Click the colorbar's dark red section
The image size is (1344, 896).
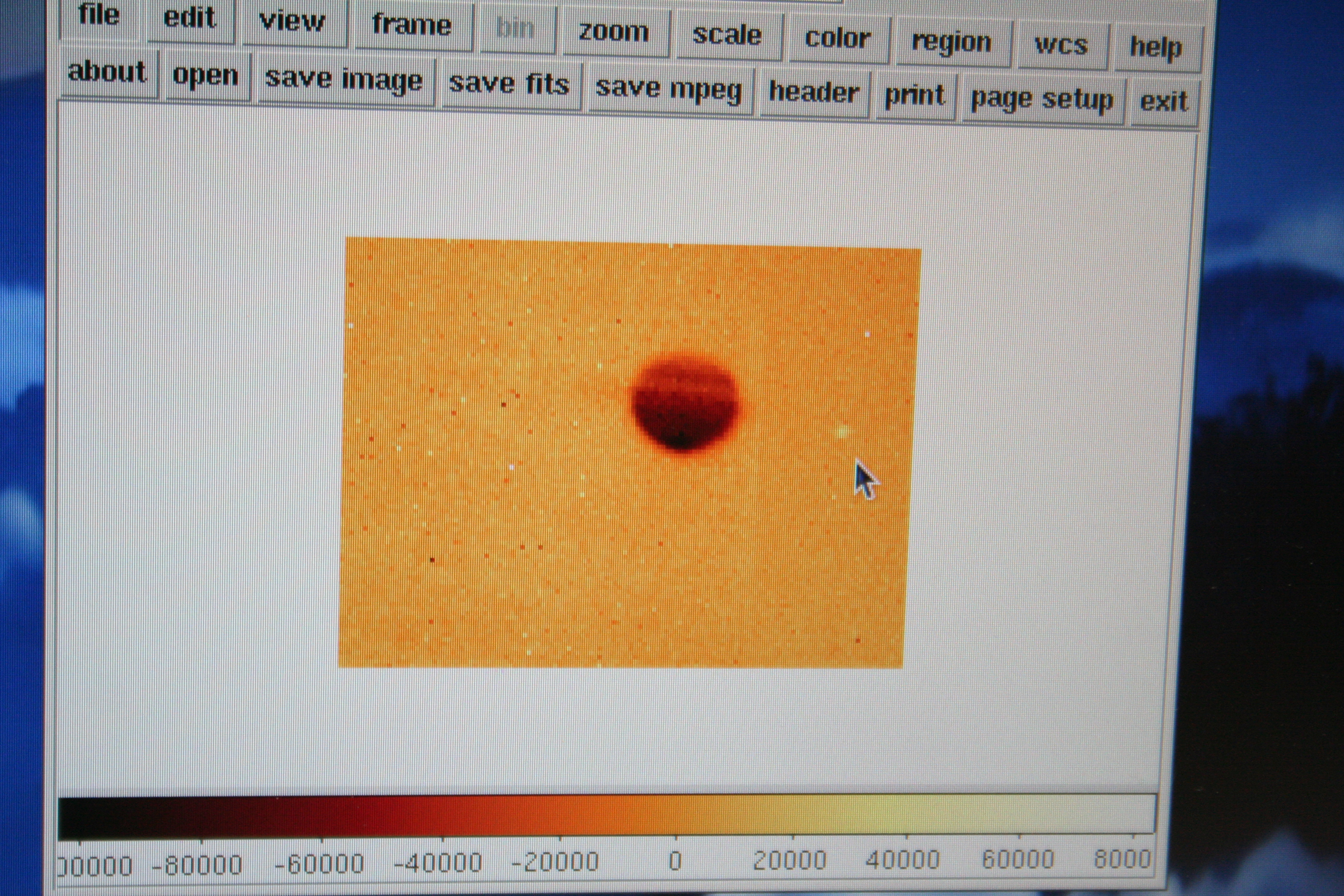click(320, 817)
